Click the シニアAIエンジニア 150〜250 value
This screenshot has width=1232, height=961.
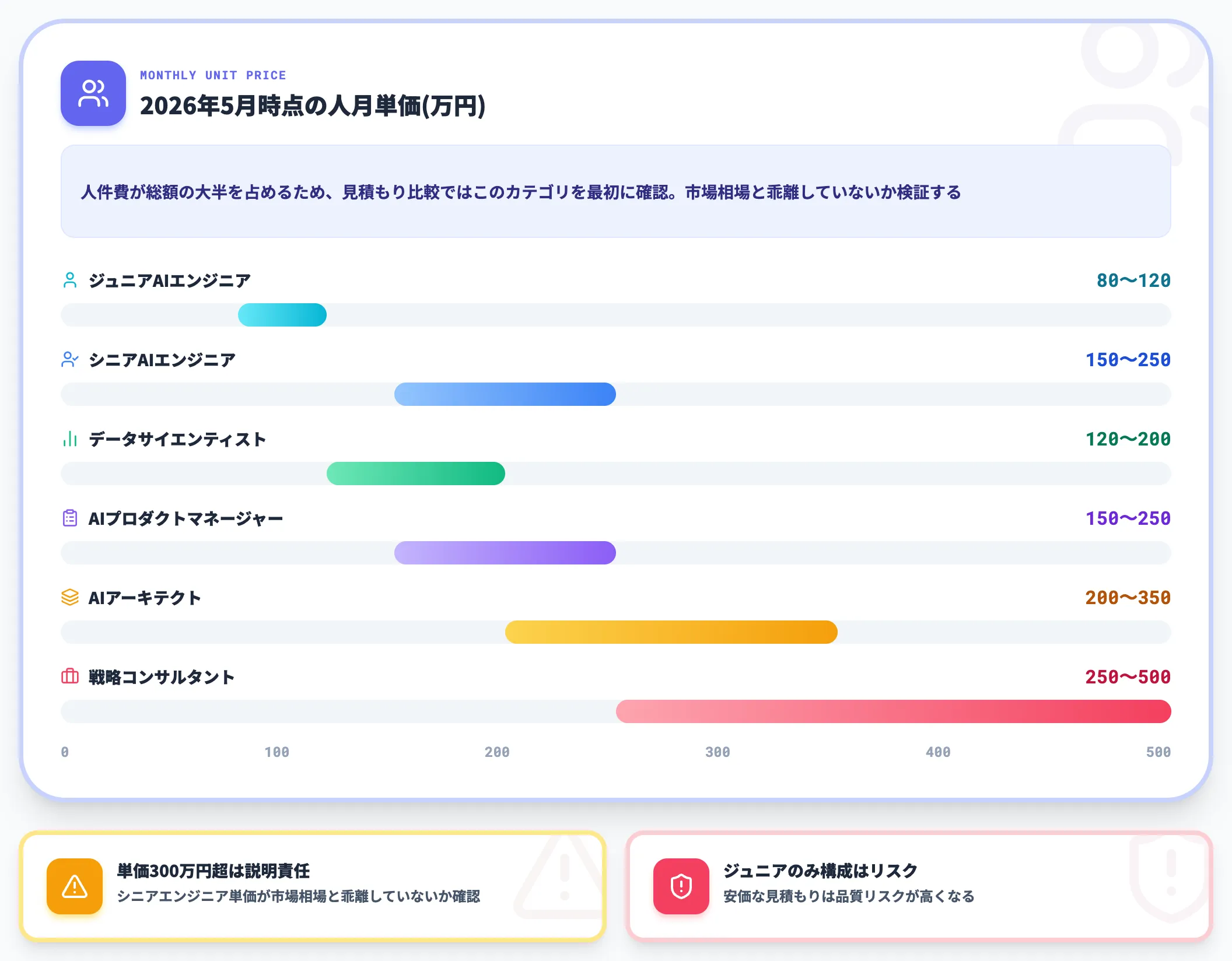[1128, 360]
